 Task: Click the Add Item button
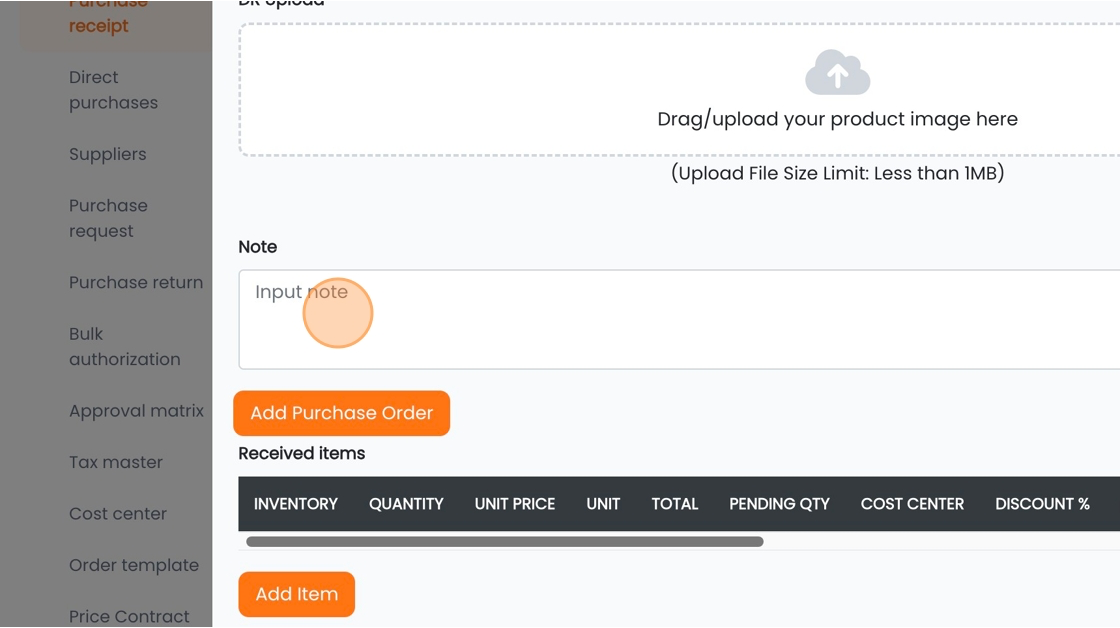pos(296,594)
